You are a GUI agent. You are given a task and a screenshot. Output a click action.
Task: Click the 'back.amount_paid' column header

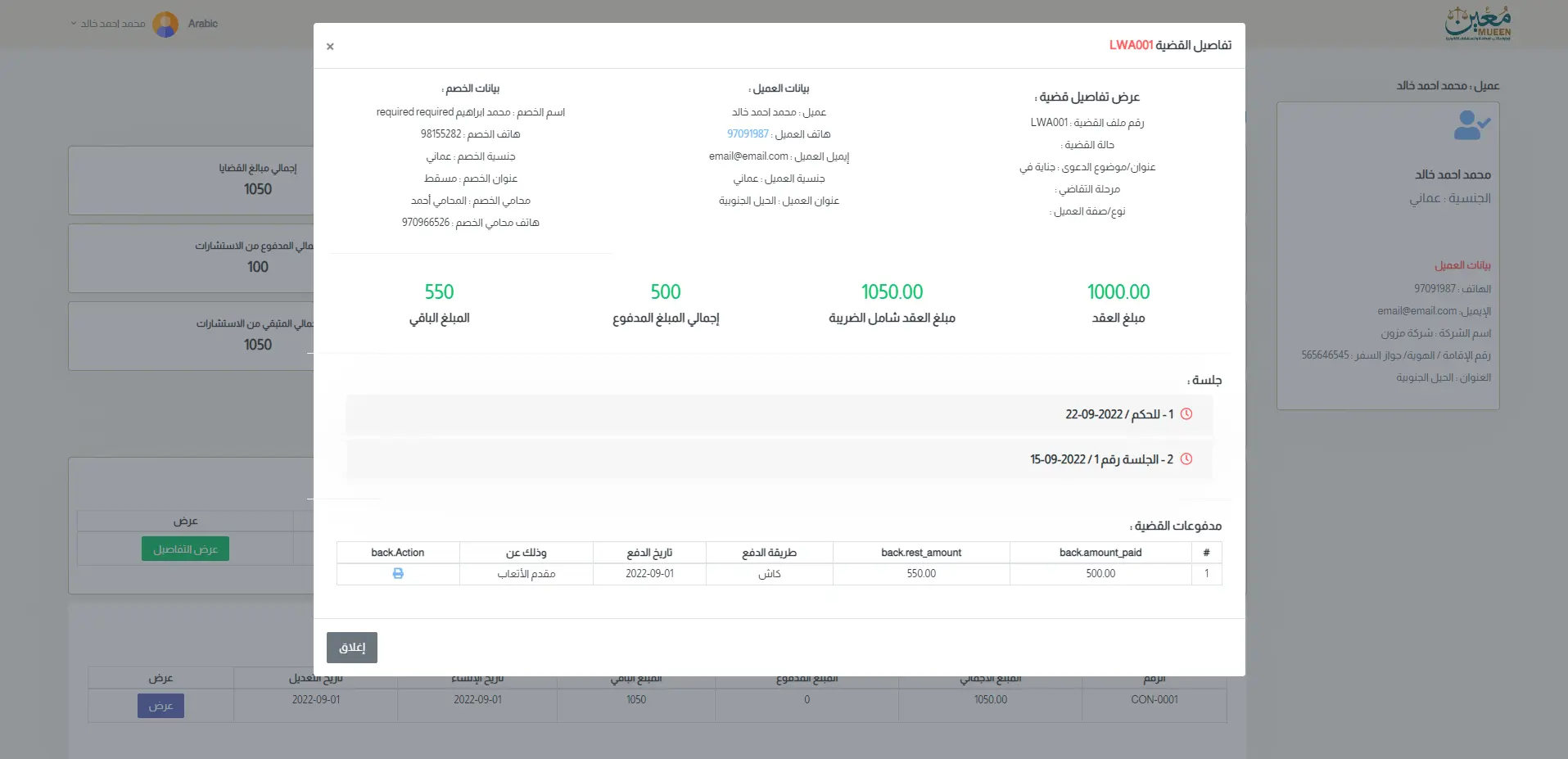point(1100,553)
